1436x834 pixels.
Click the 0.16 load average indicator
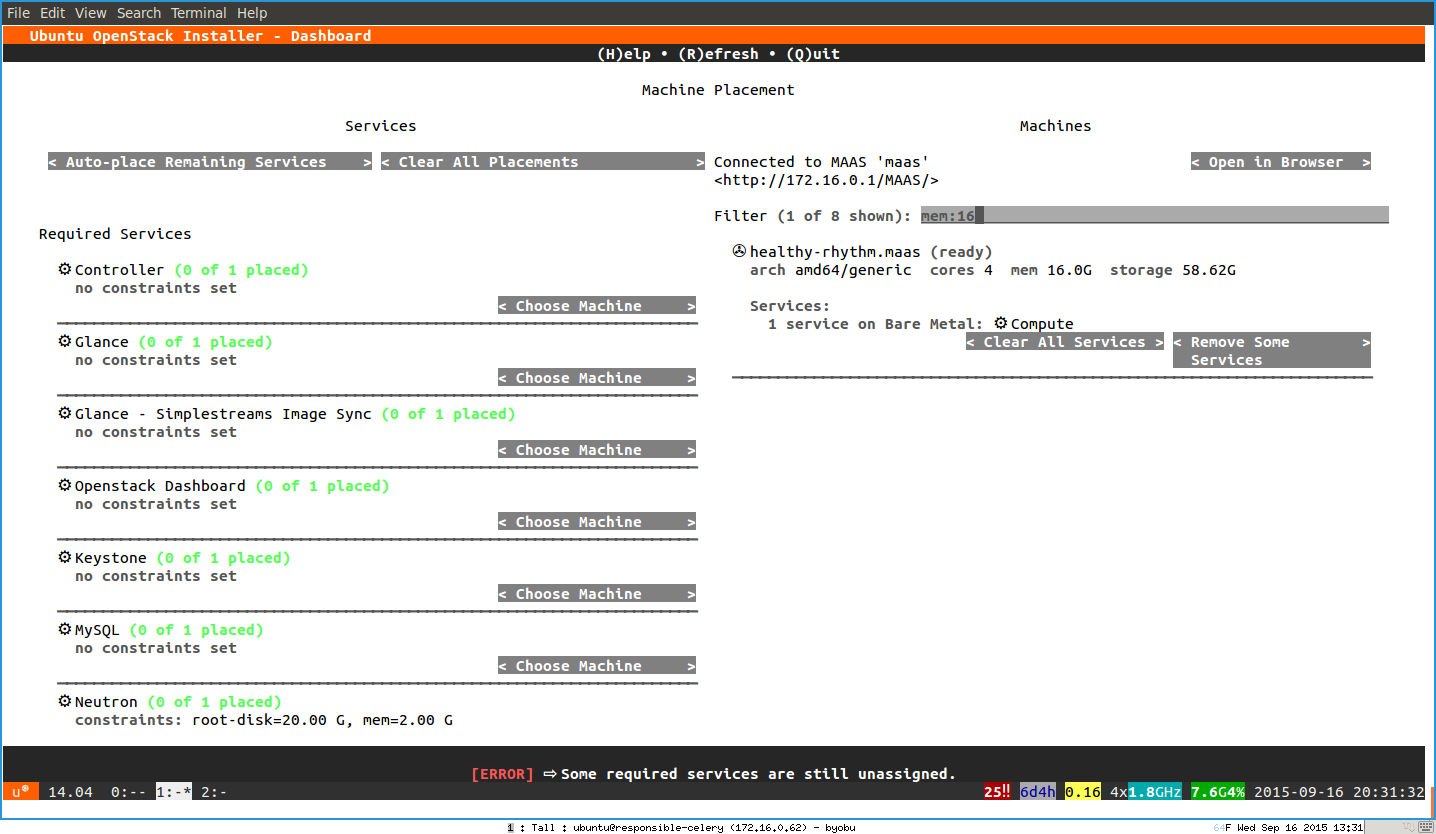click(x=1083, y=792)
